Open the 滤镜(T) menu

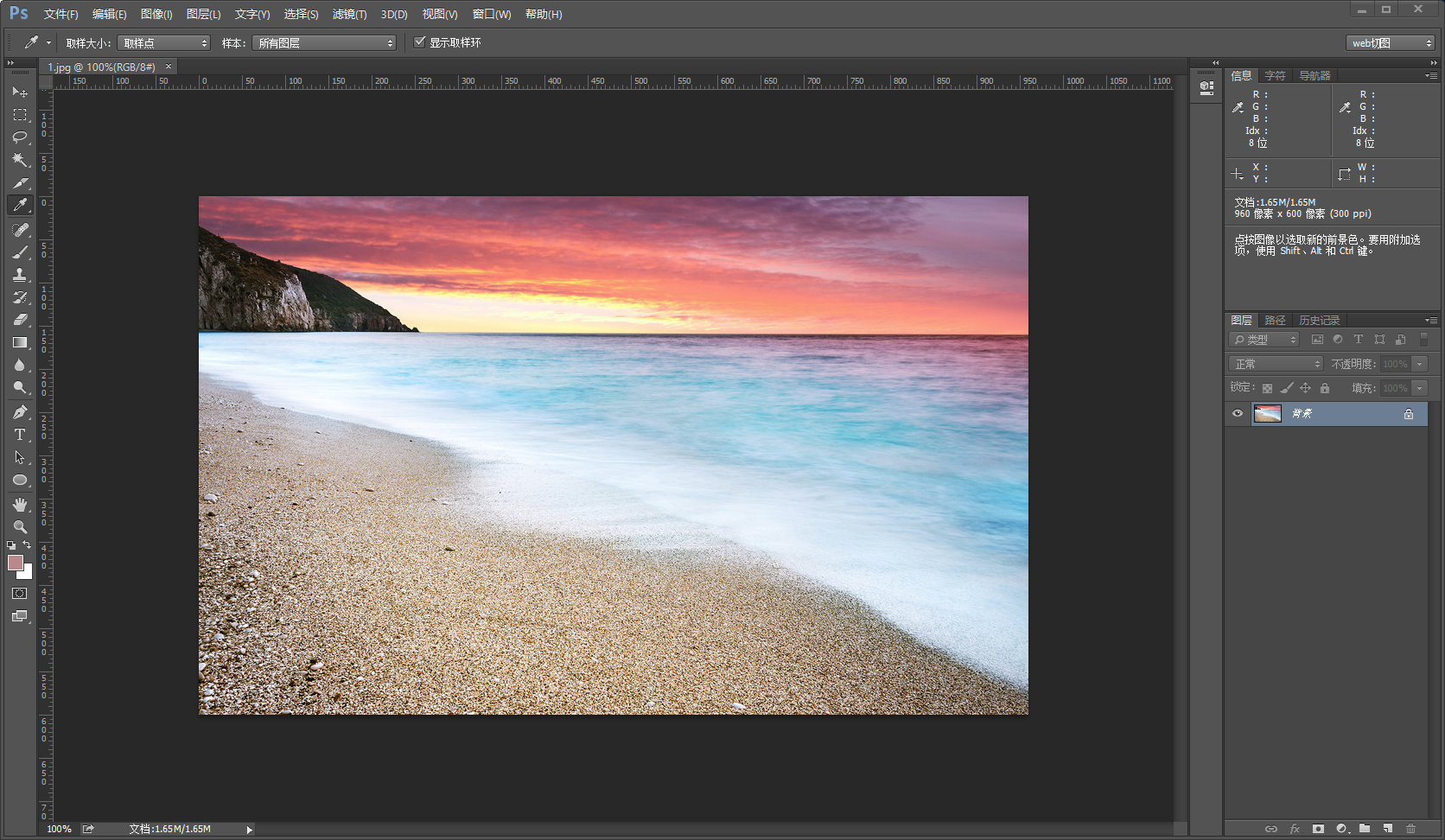coord(349,15)
